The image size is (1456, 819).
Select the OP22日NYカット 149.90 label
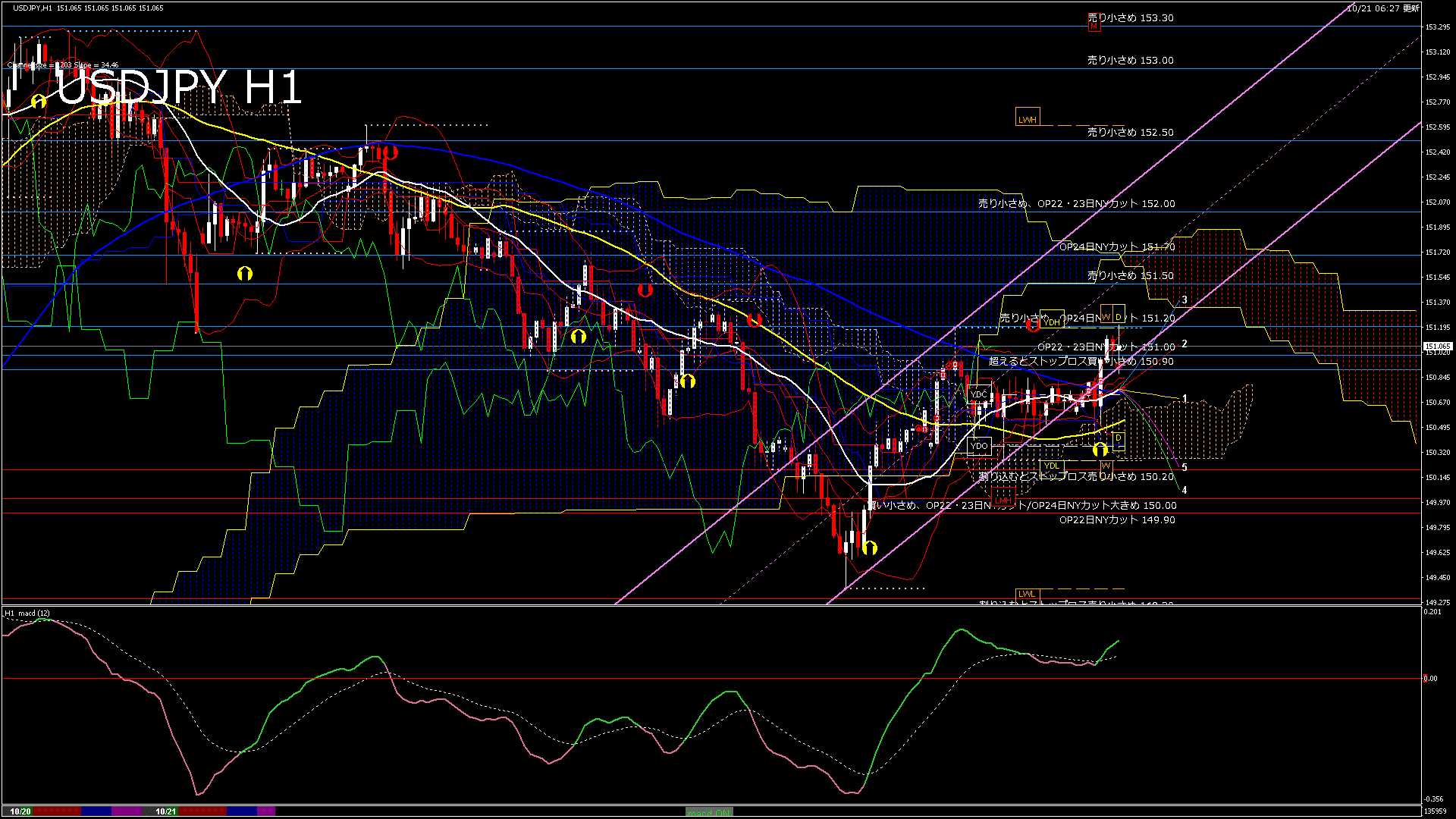1117,519
